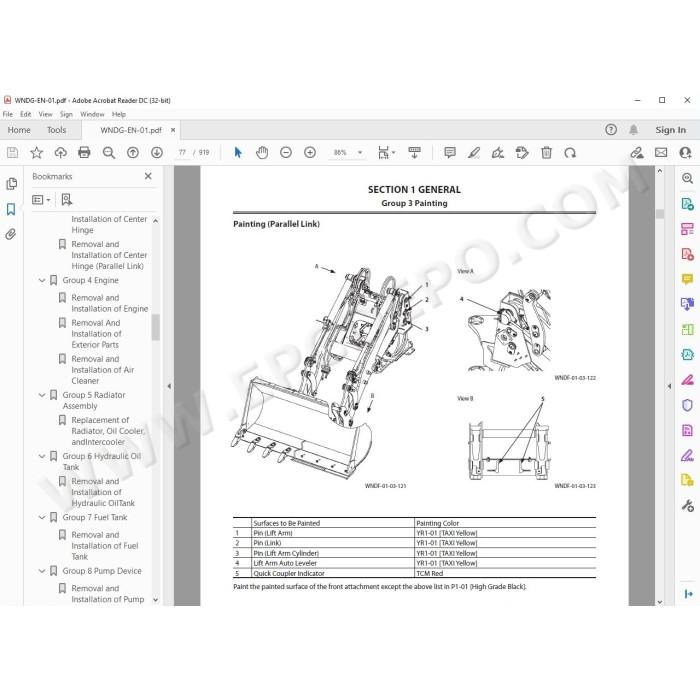
Task: Add the star bookmark to this file
Action: tap(36, 153)
